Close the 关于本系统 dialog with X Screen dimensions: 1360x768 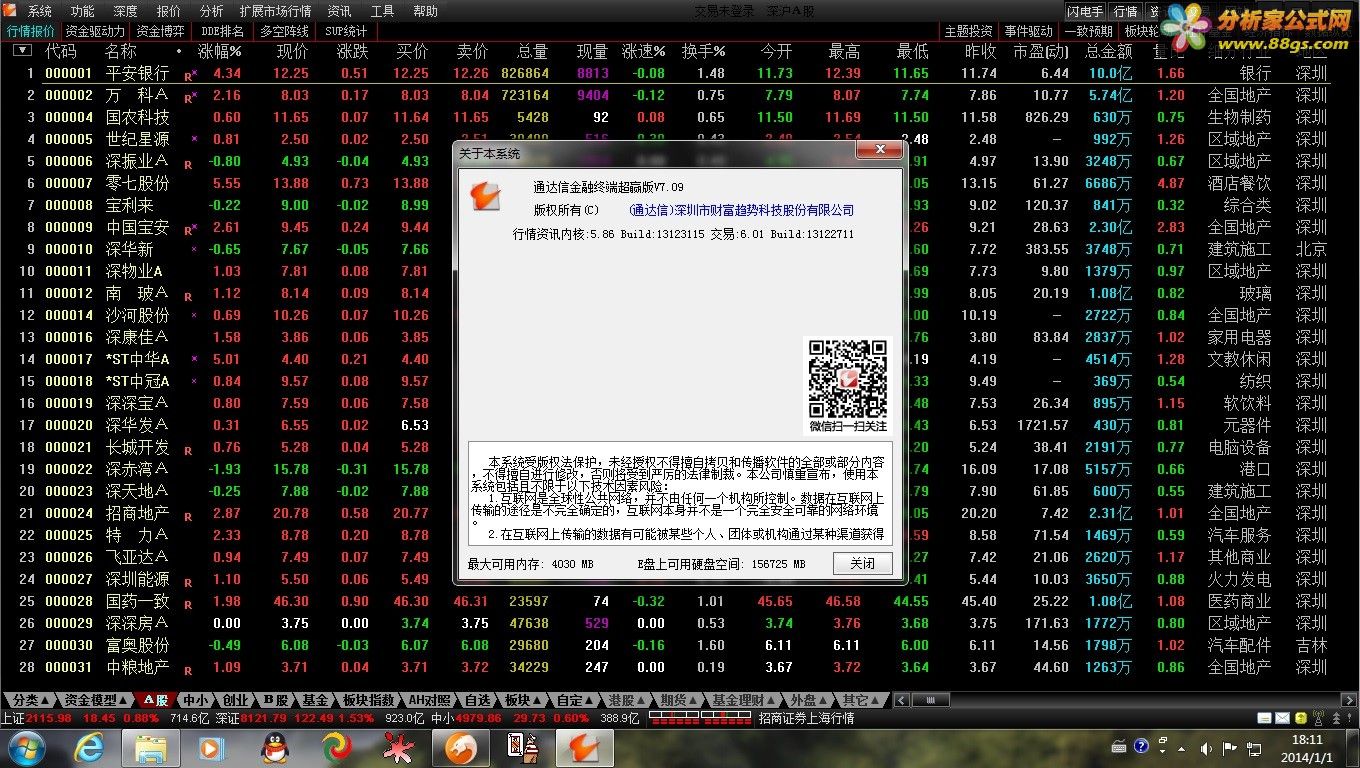pyautogui.click(x=880, y=150)
